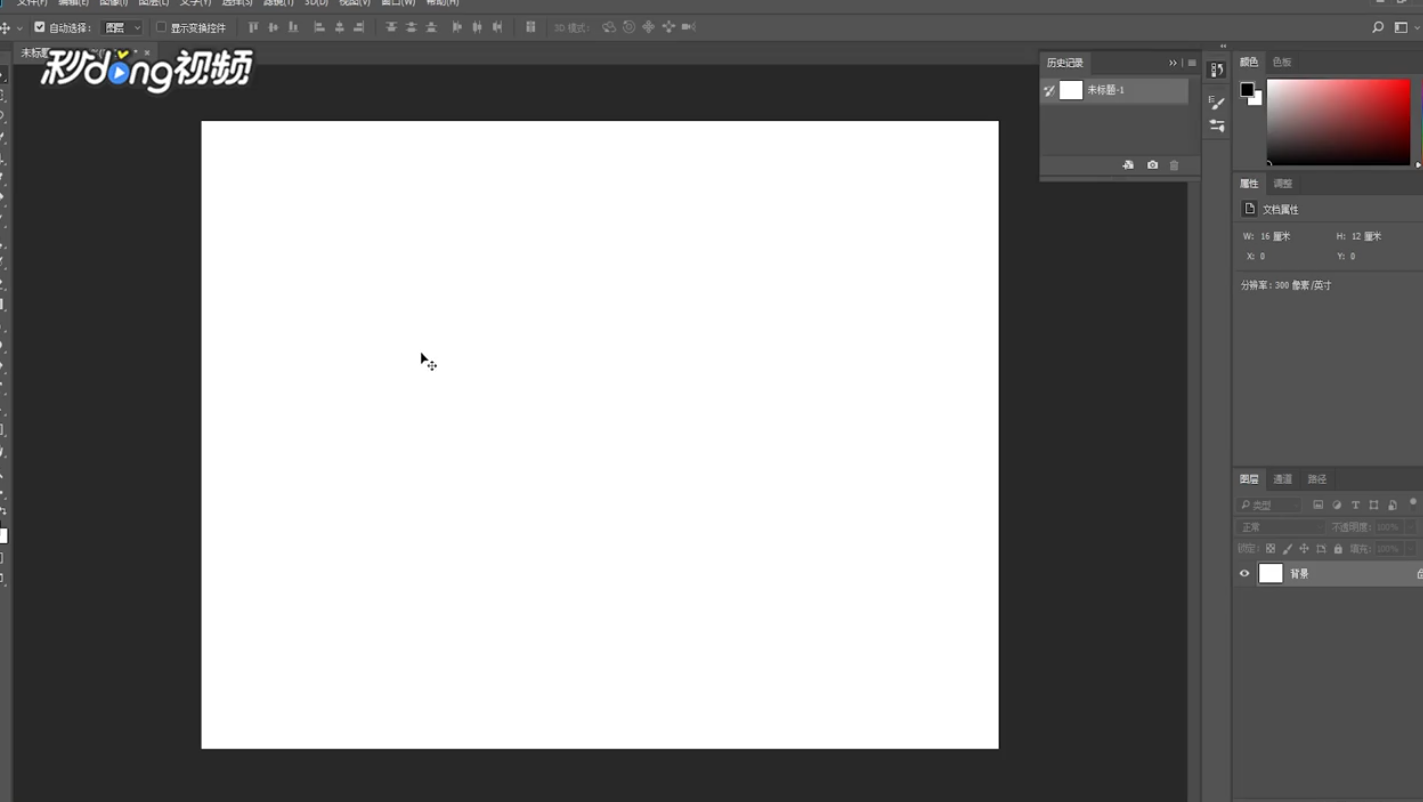Click the Auto-Align Layers icon
The image size is (1423, 802).
tap(531, 27)
